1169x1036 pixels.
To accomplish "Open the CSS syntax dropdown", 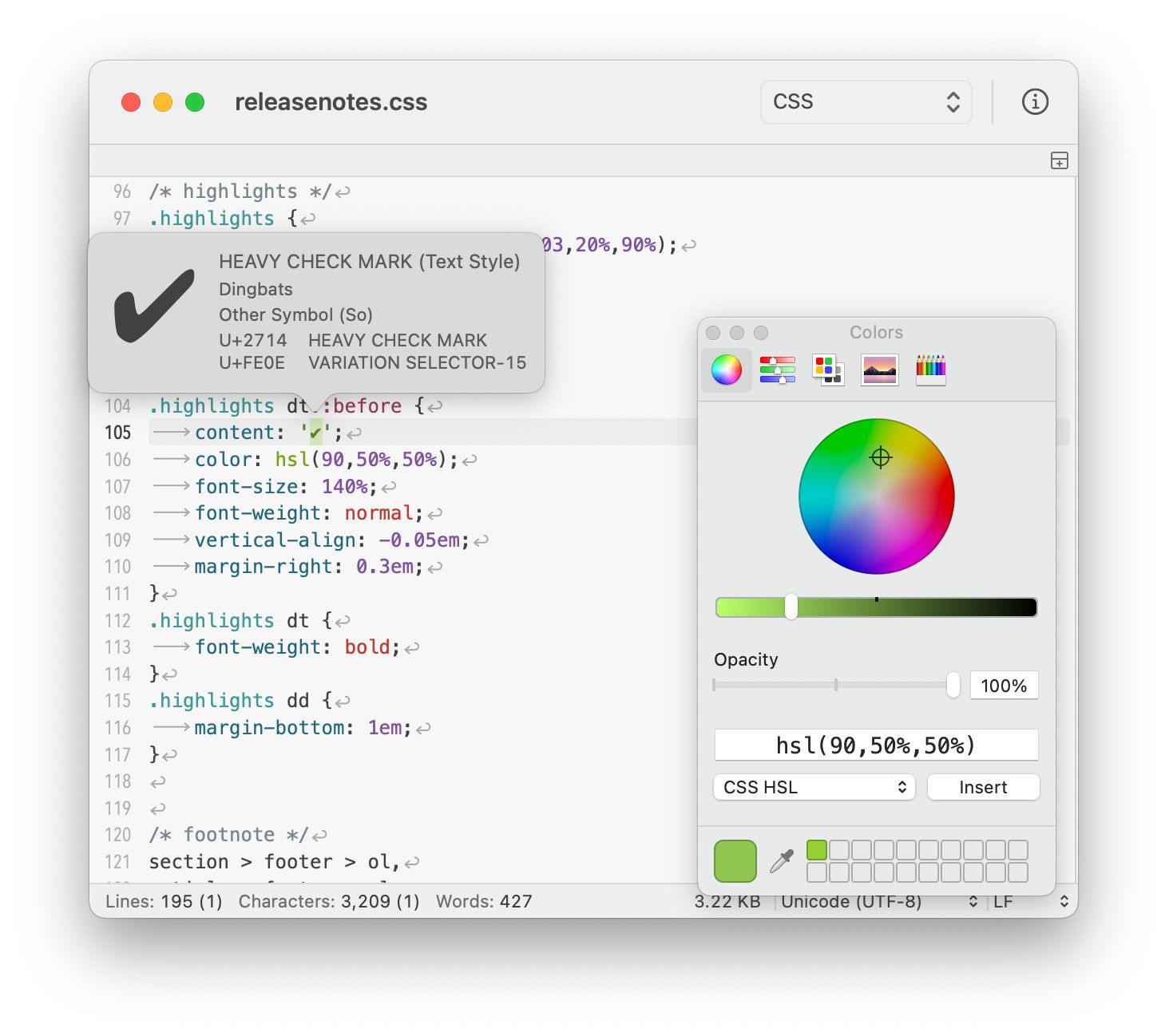I will (x=866, y=102).
